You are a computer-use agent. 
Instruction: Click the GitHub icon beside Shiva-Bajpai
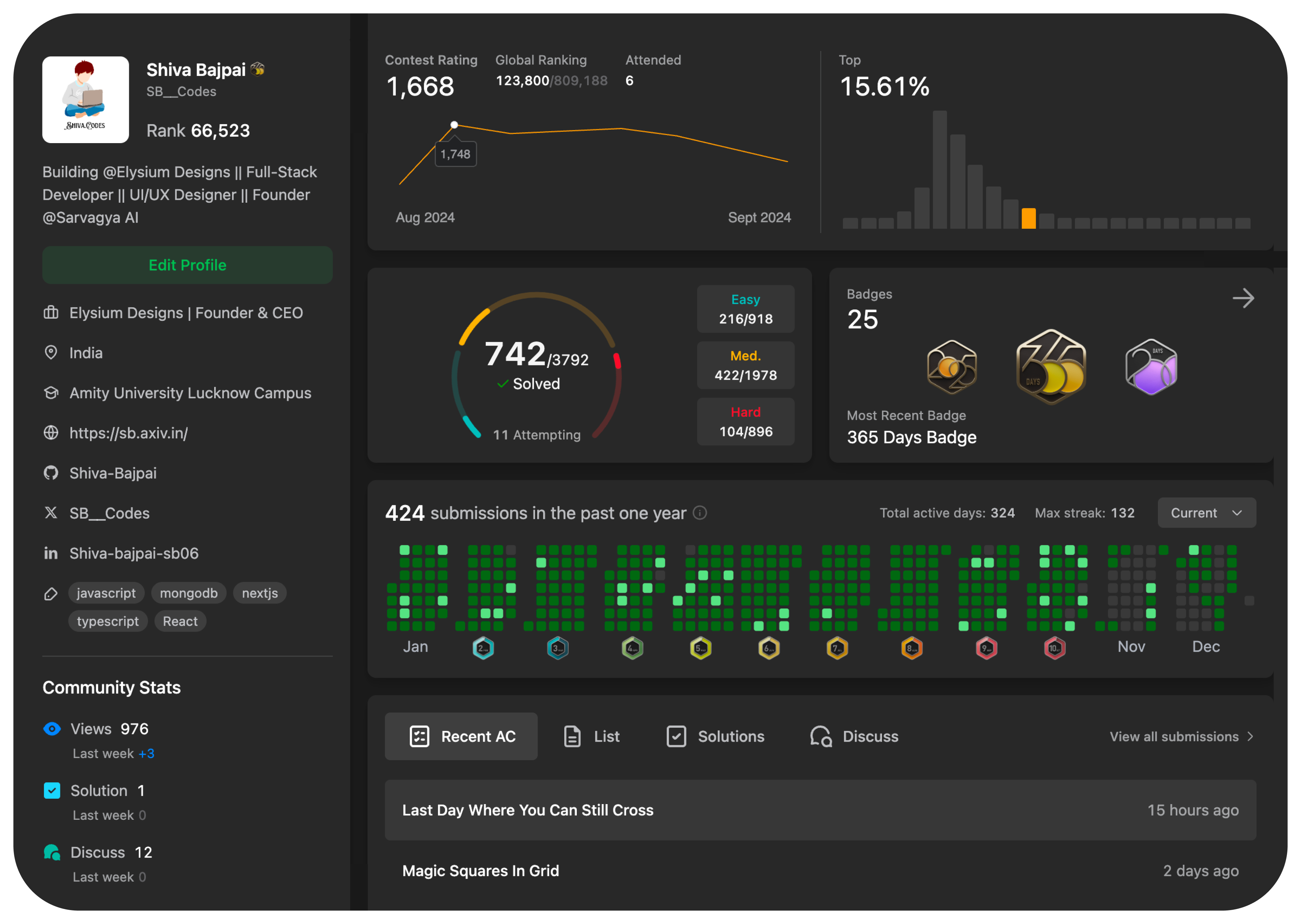51,473
